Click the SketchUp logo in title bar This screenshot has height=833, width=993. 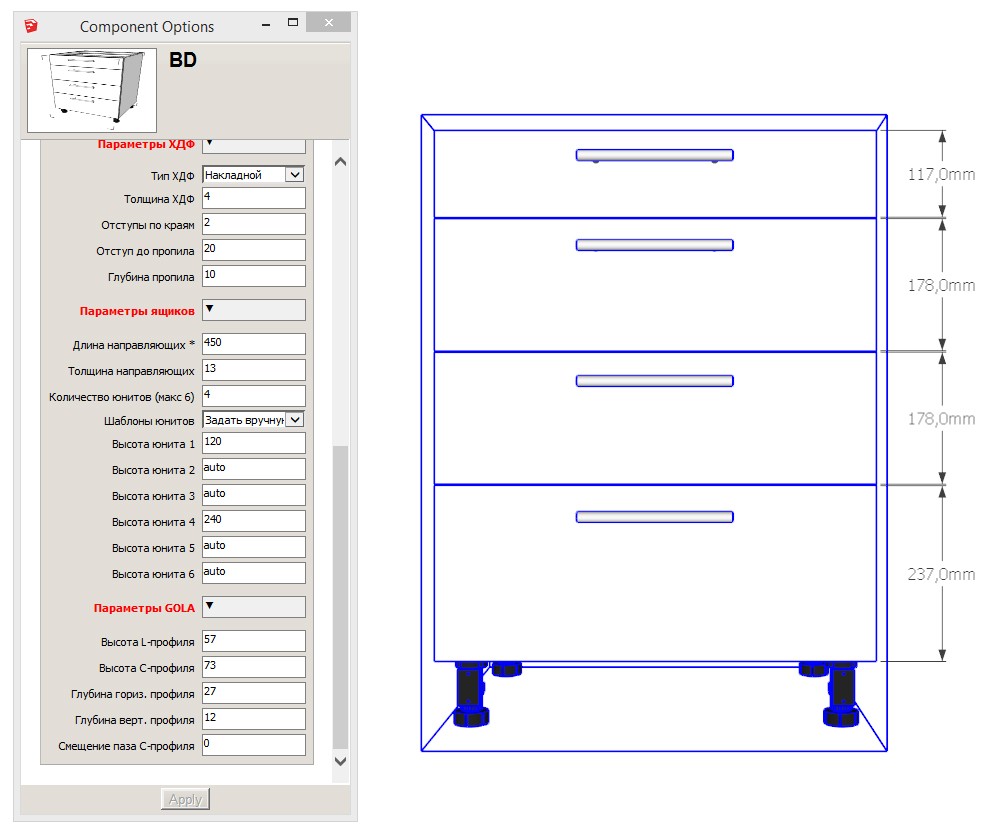pos(34,26)
